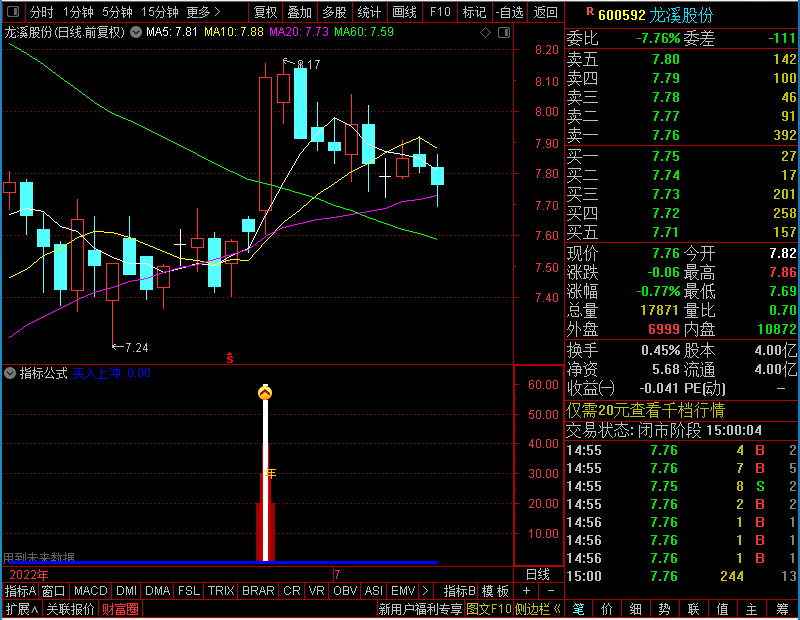800x620 pixels.
Task: Click the minus zoom-out button
Action: [551, 591]
